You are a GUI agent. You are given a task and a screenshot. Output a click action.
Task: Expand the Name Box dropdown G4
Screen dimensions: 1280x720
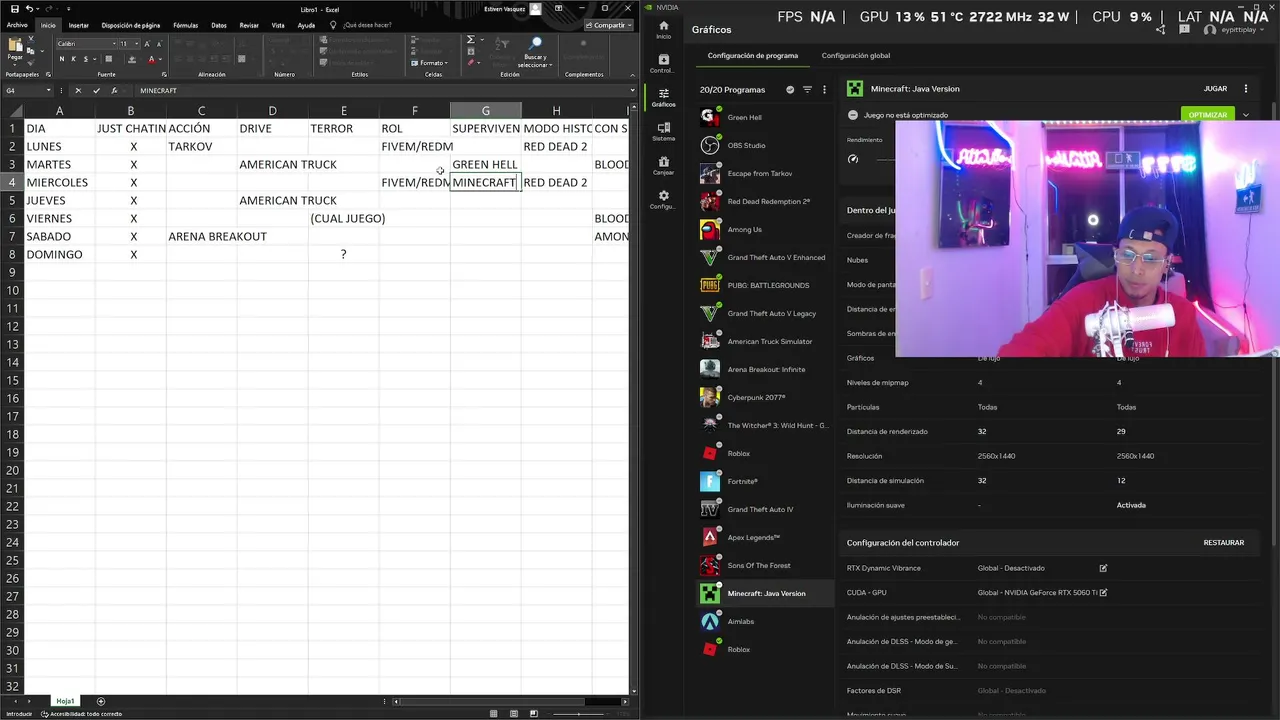pos(48,90)
